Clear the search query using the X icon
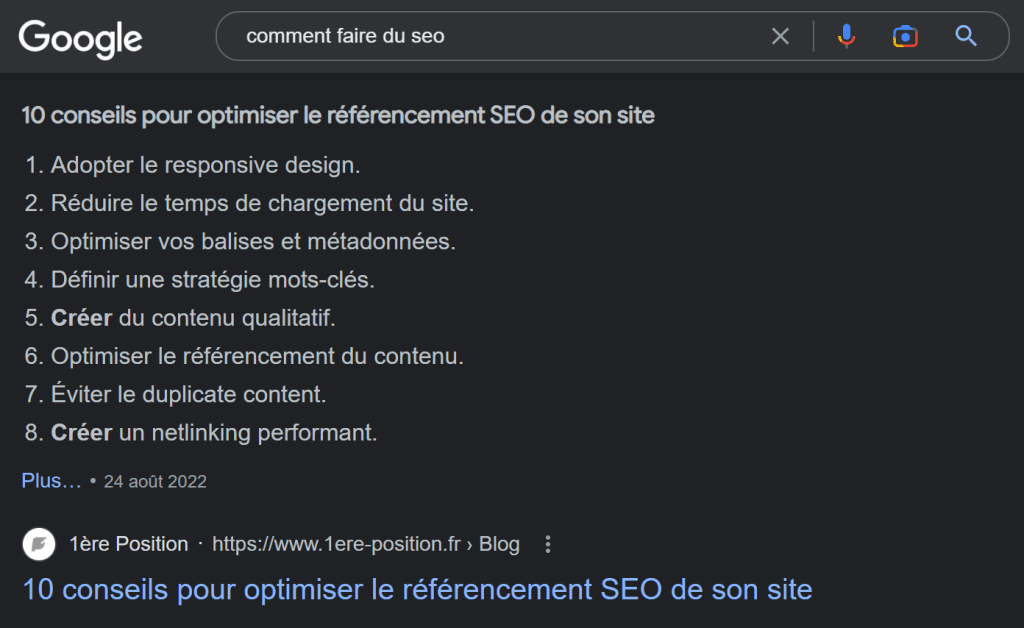Viewport: 1024px width, 628px height. 780,36
